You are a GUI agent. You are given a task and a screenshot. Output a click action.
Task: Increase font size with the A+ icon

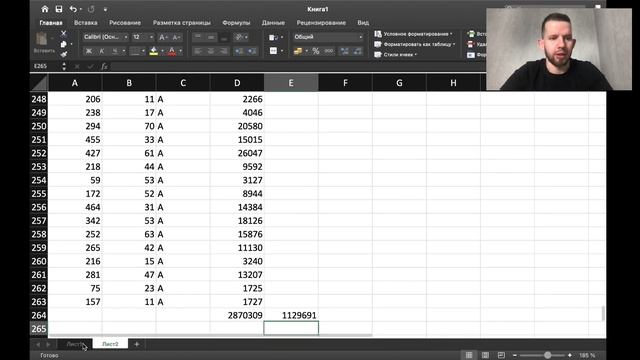(163, 37)
